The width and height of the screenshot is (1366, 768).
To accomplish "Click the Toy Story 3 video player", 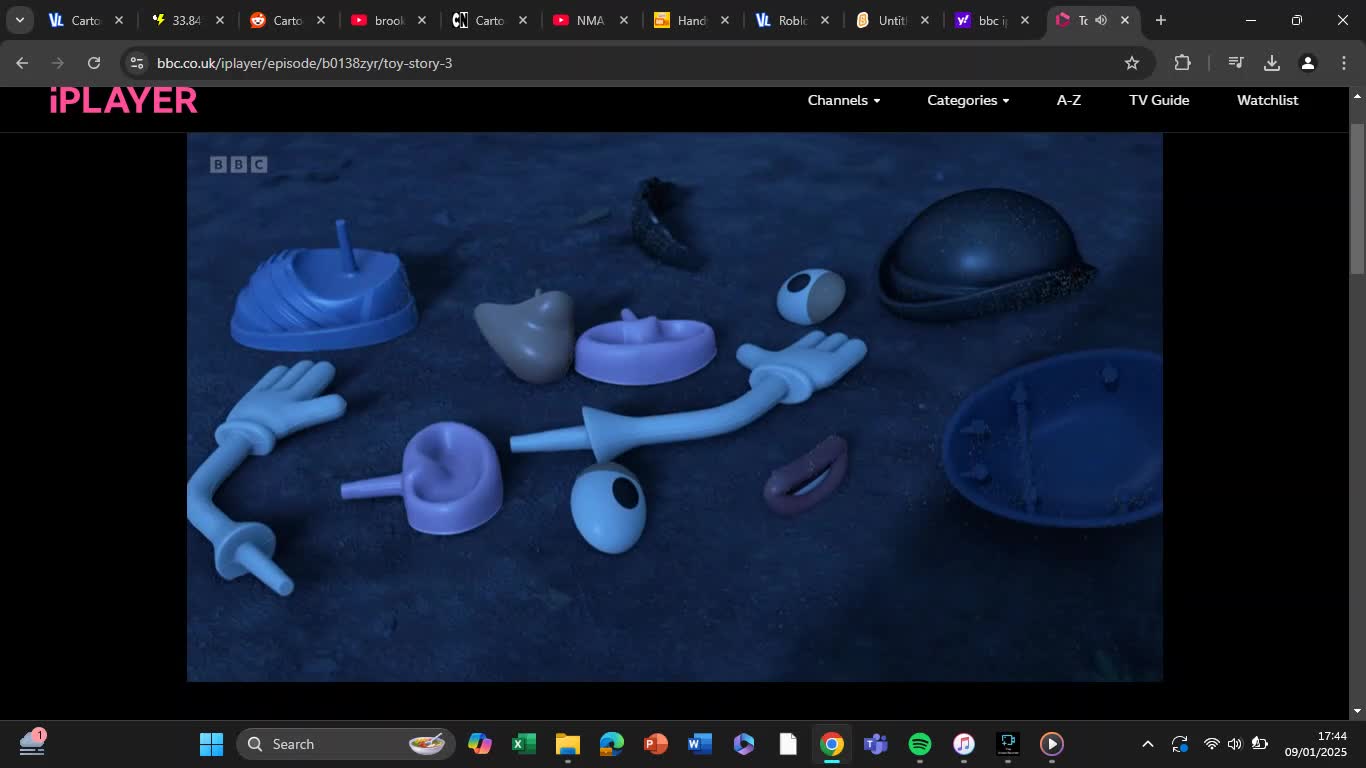I will click(x=675, y=407).
